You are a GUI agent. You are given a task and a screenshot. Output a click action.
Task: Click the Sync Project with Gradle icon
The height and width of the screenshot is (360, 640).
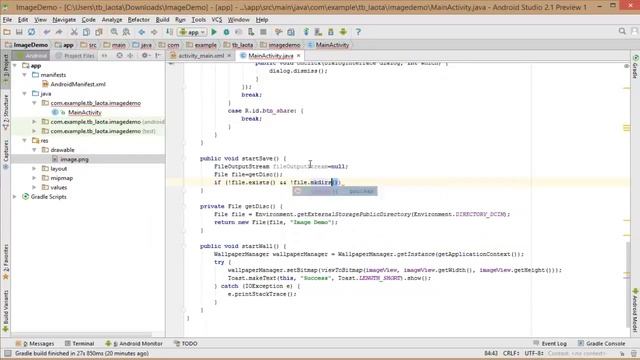click(306, 32)
